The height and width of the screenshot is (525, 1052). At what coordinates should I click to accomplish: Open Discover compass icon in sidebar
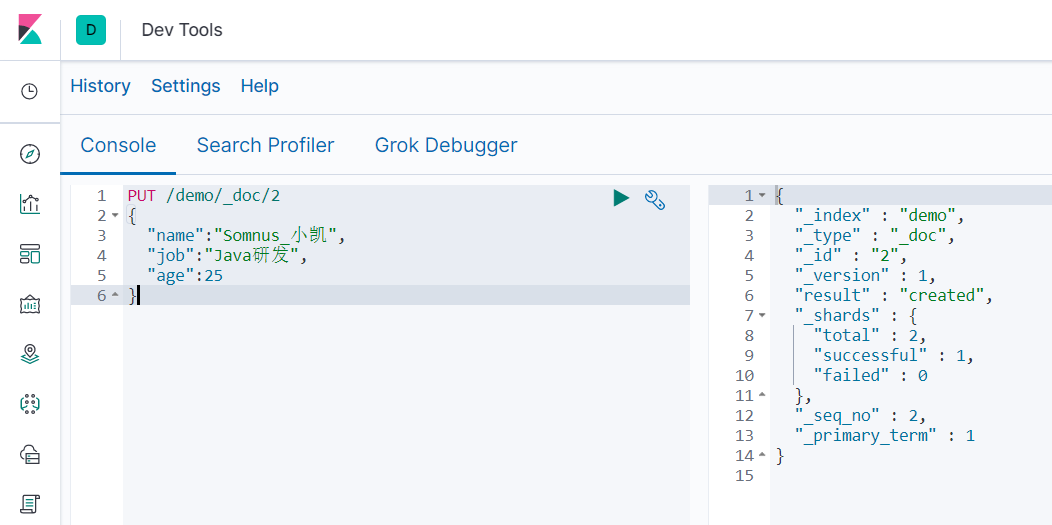(30, 154)
